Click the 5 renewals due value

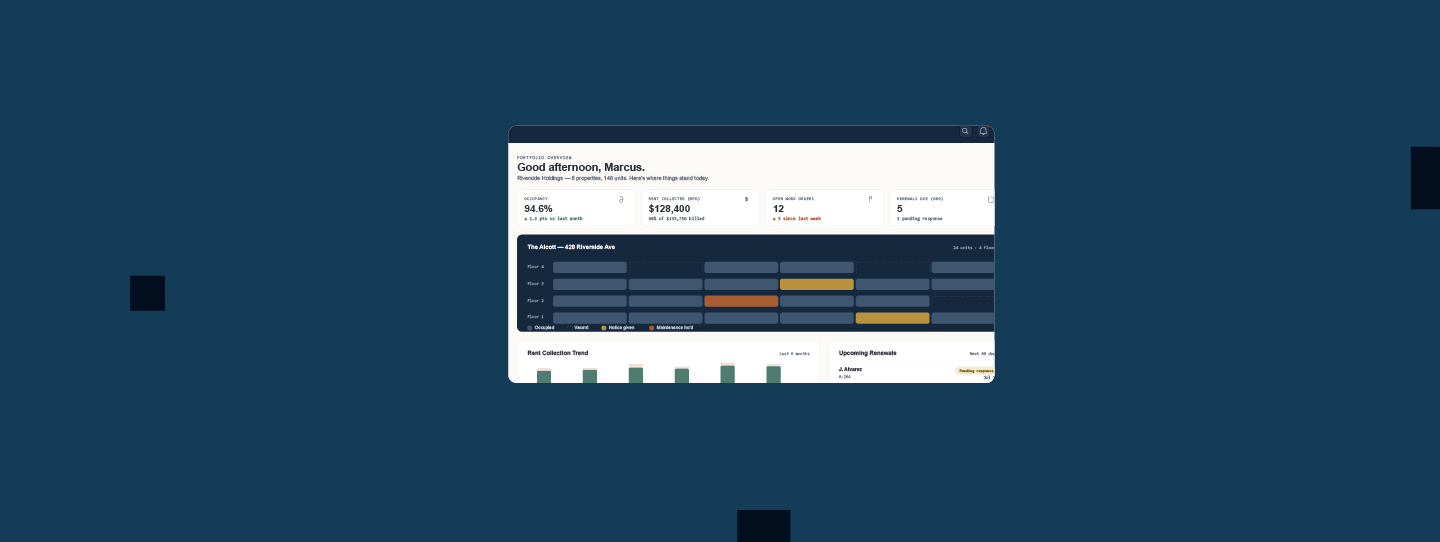(899, 209)
